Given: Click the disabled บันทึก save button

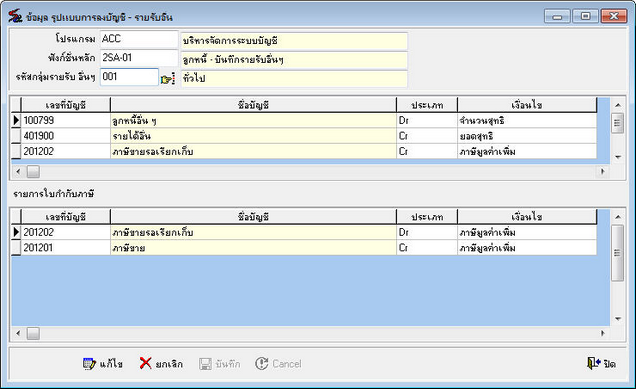Looking at the screenshot, I should pos(220,363).
